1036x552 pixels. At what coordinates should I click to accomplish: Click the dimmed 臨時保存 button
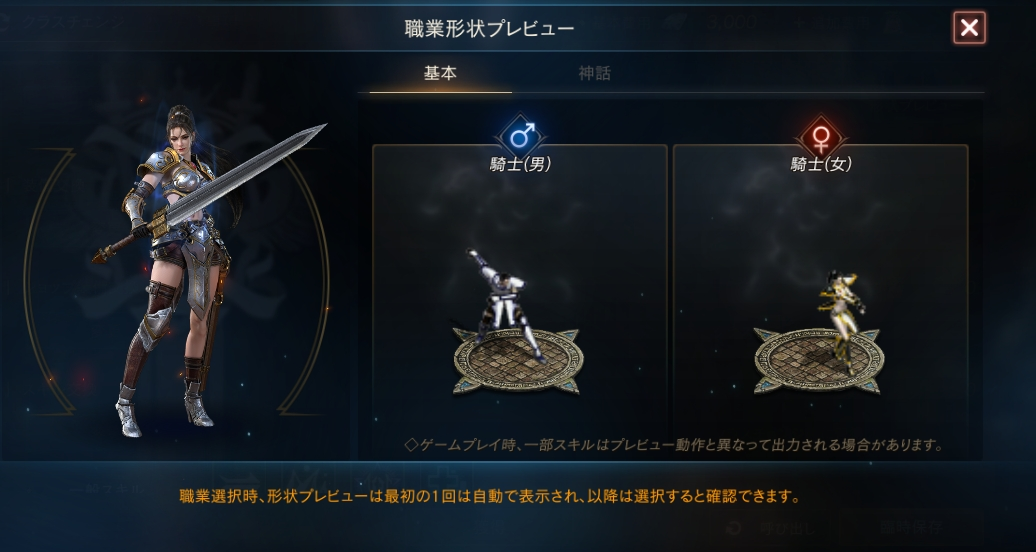910,528
